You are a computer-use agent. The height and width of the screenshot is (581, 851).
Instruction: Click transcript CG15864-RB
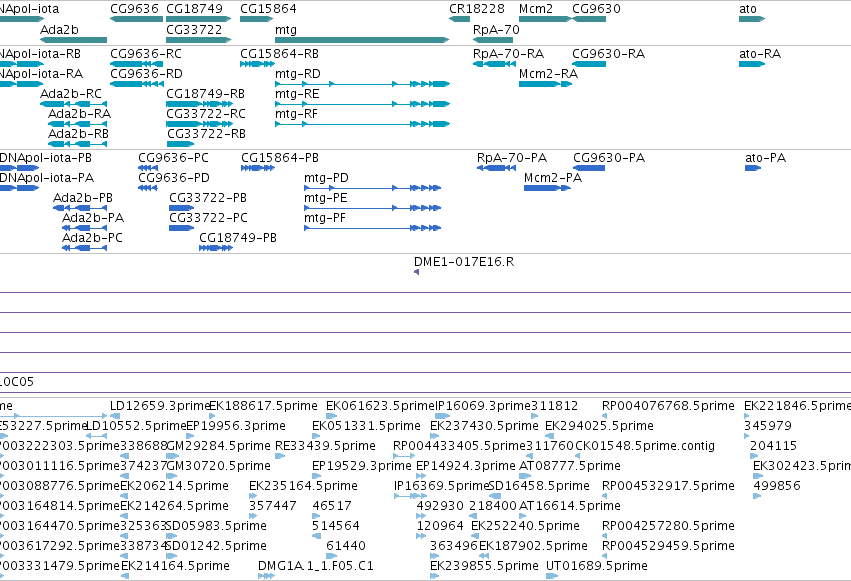point(257,64)
